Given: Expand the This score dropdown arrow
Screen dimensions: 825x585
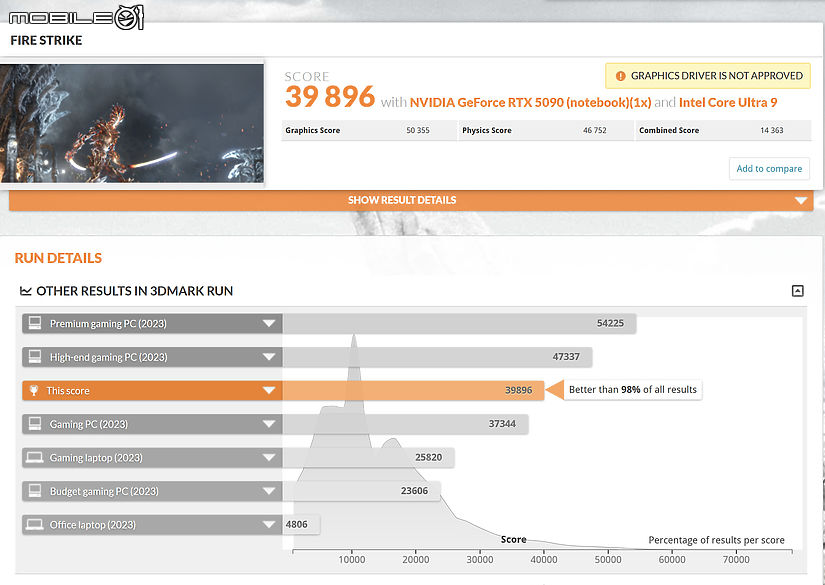Looking at the screenshot, I should click(269, 390).
